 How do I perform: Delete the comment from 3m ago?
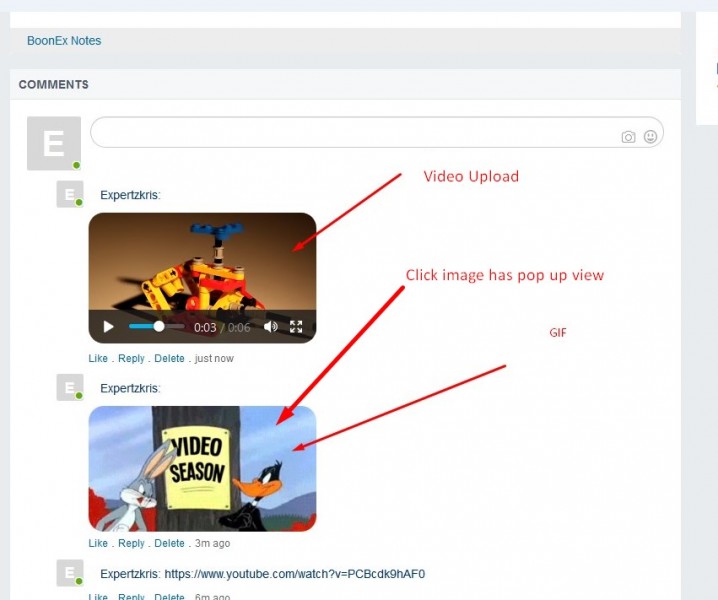pyautogui.click(x=169, y=543)
